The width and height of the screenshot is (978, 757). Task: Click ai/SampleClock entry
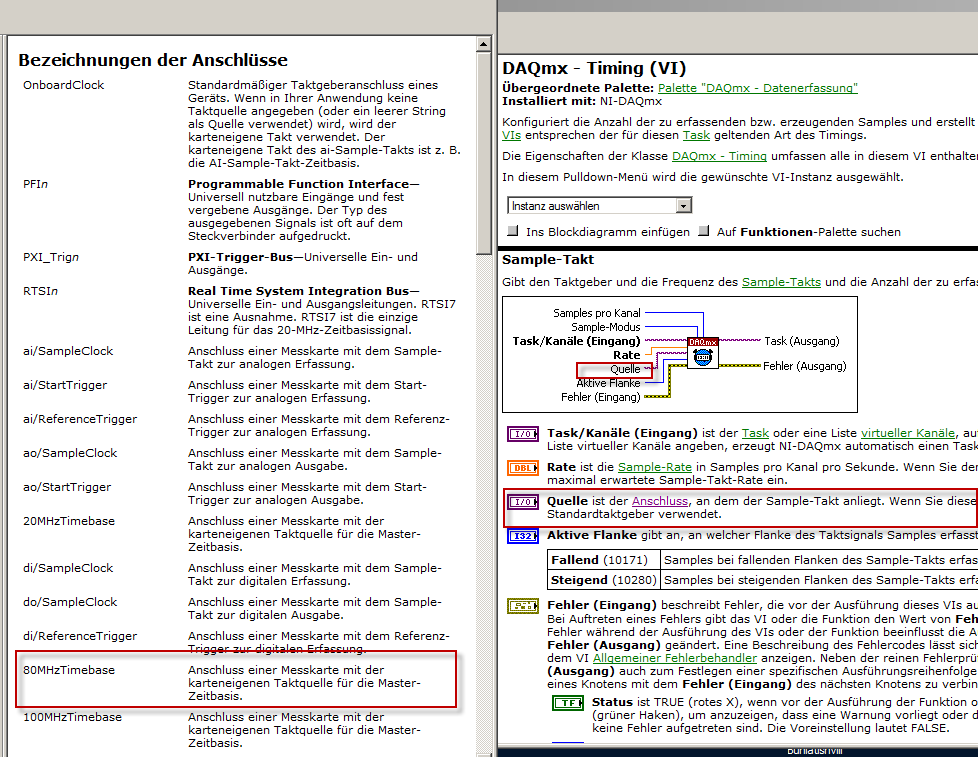68,351
